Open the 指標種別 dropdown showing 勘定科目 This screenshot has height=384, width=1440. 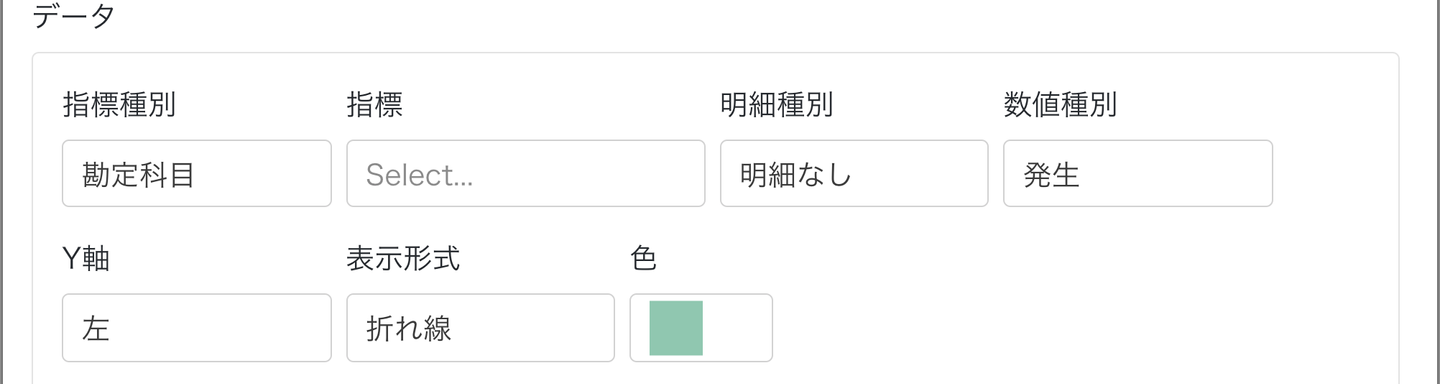point(196,174)
